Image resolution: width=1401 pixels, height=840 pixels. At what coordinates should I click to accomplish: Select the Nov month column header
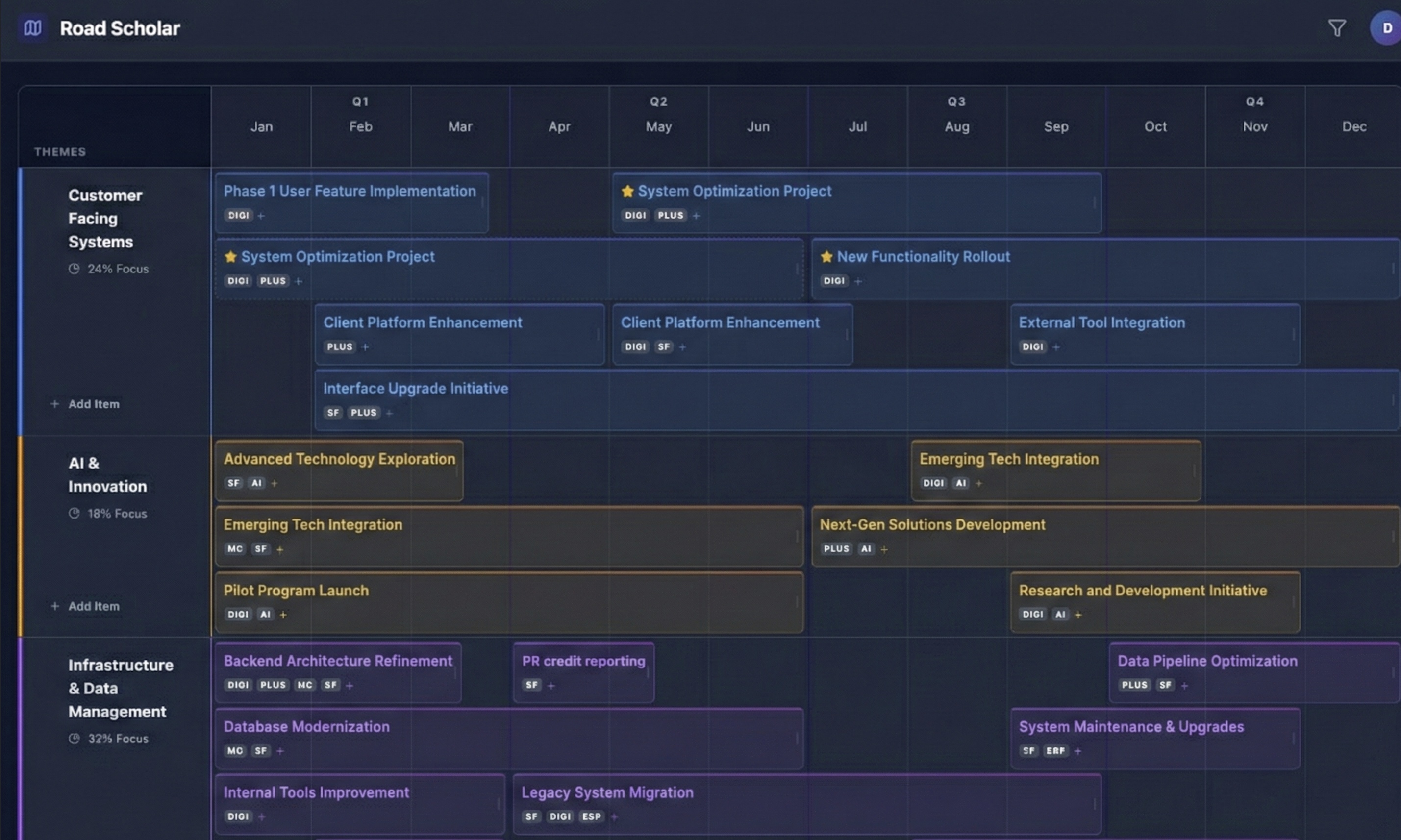tap(1254, 127)
